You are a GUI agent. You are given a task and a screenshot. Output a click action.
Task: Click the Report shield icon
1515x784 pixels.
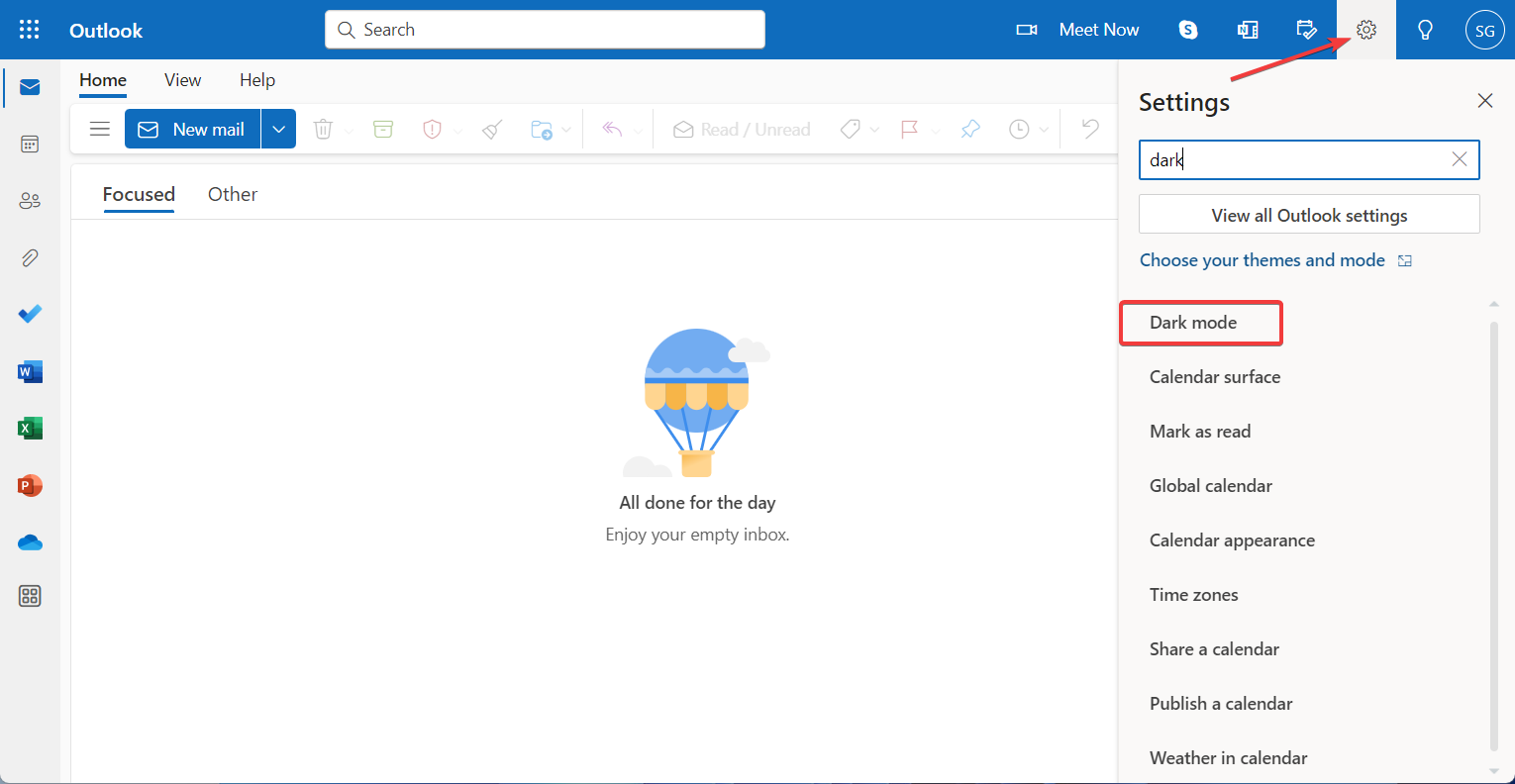coord(432,129)
